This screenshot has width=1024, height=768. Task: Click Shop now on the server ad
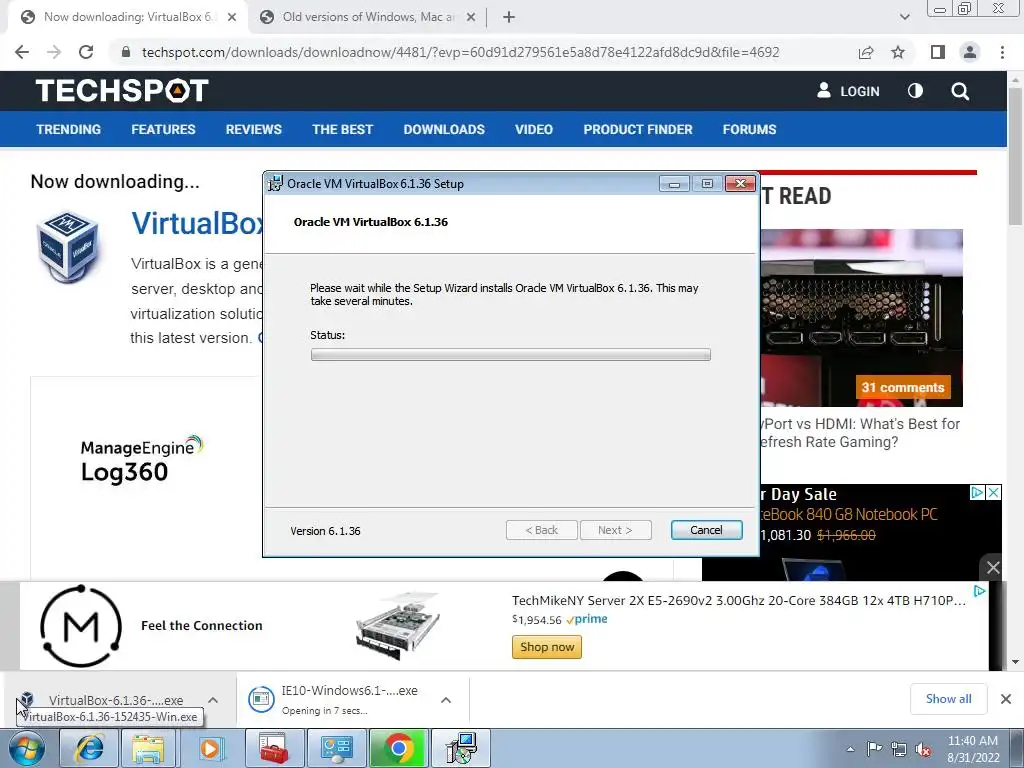point(547,647)
